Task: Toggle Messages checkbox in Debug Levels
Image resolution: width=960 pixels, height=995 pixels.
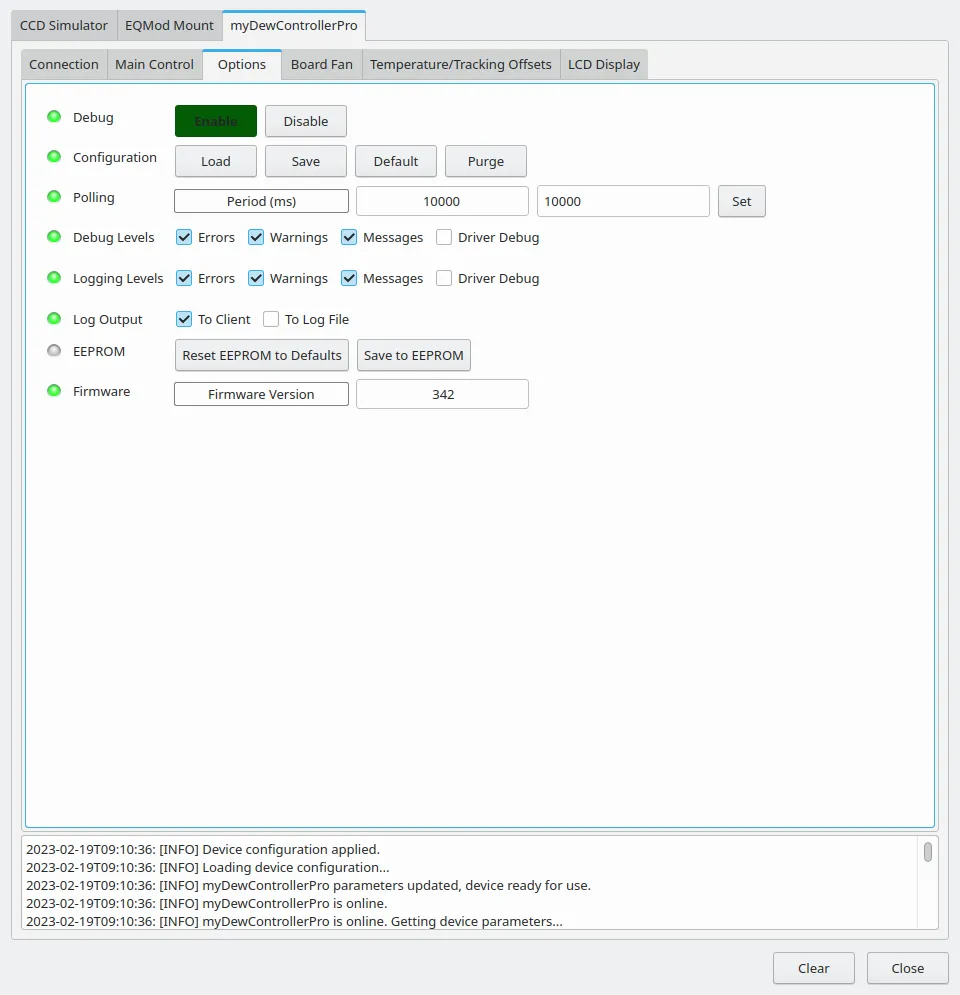Action: [x=349, y=237]
